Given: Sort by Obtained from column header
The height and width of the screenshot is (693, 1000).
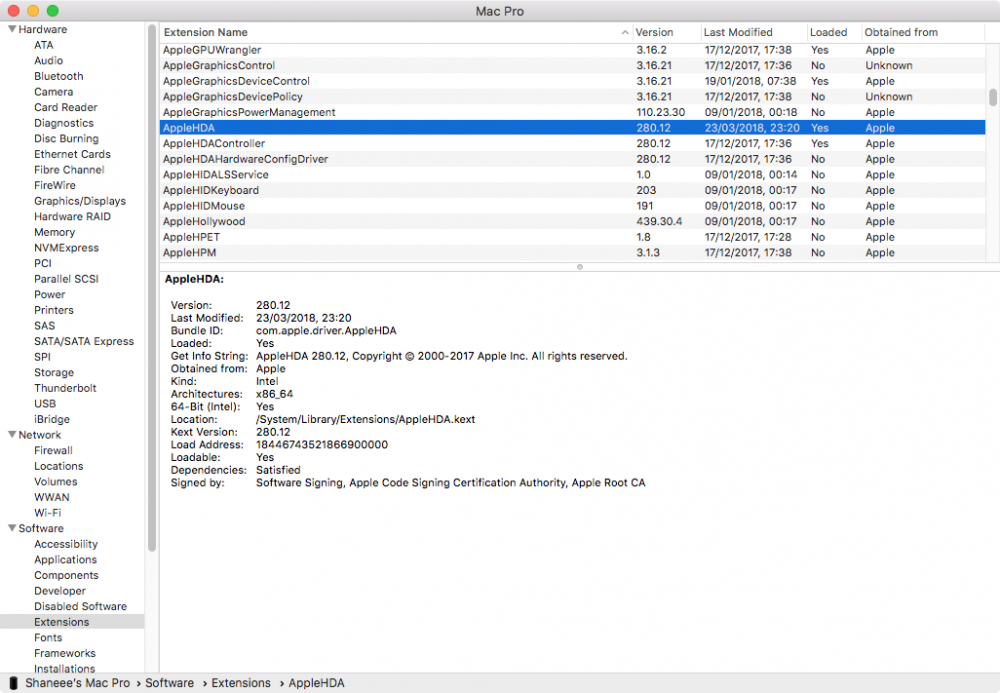Looking at the screenshot, I should pos(923,33).
